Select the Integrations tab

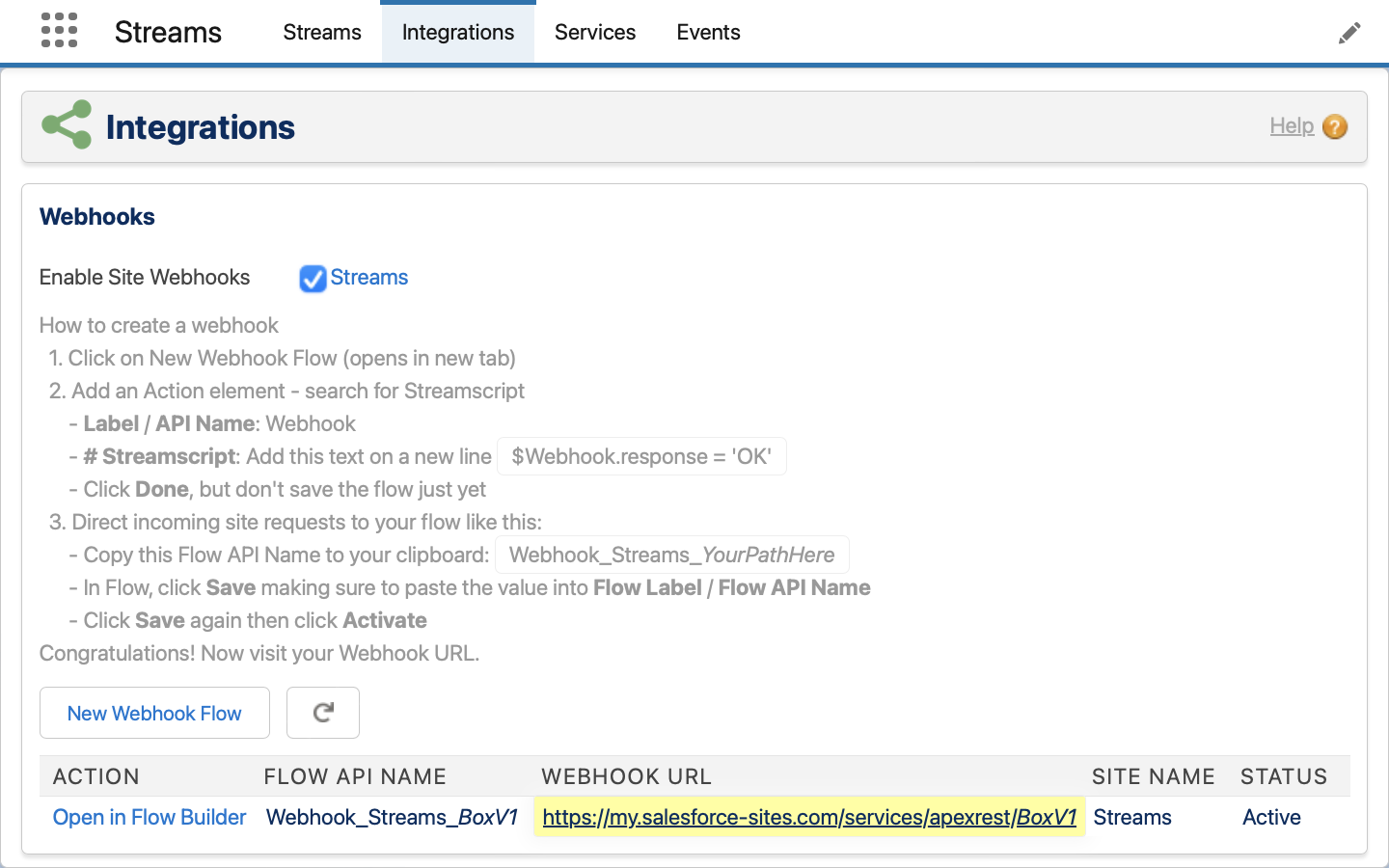458,32
